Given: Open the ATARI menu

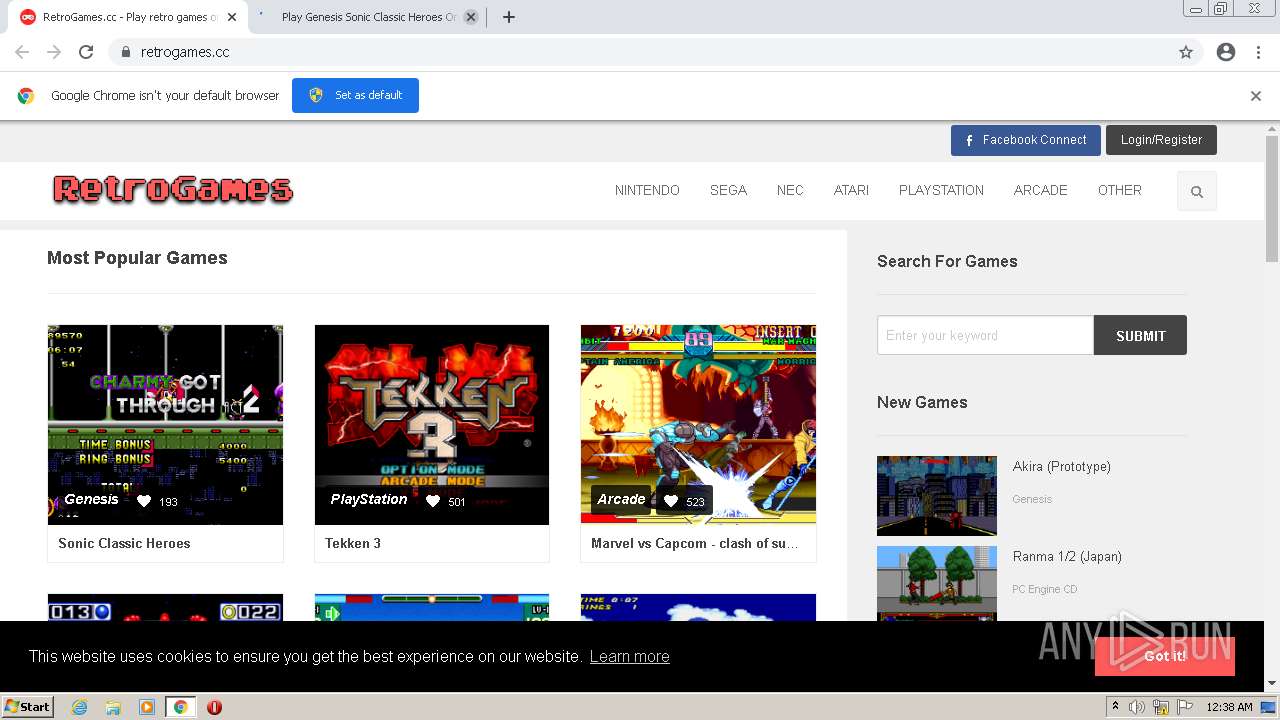Looking at the screenshot, I should pyautogui.click(x=851, y=190).
